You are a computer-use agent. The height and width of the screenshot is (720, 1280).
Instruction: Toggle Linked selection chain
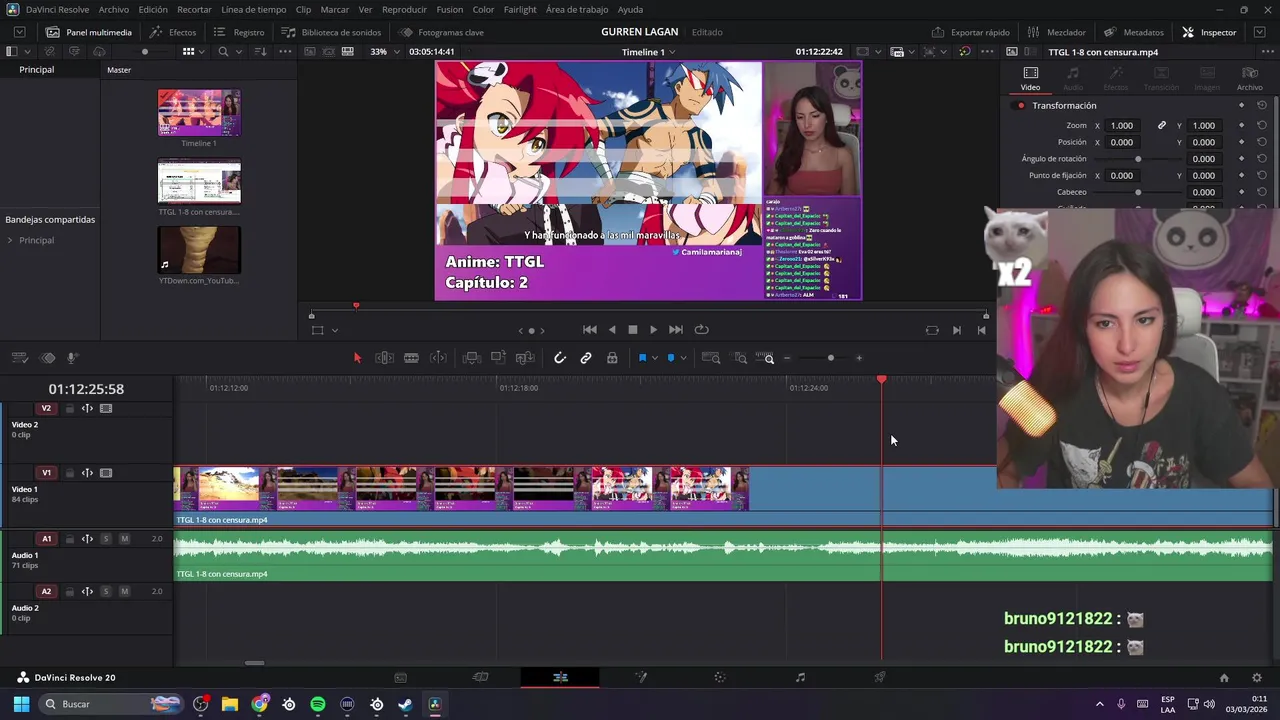click(x=586, y=358)
